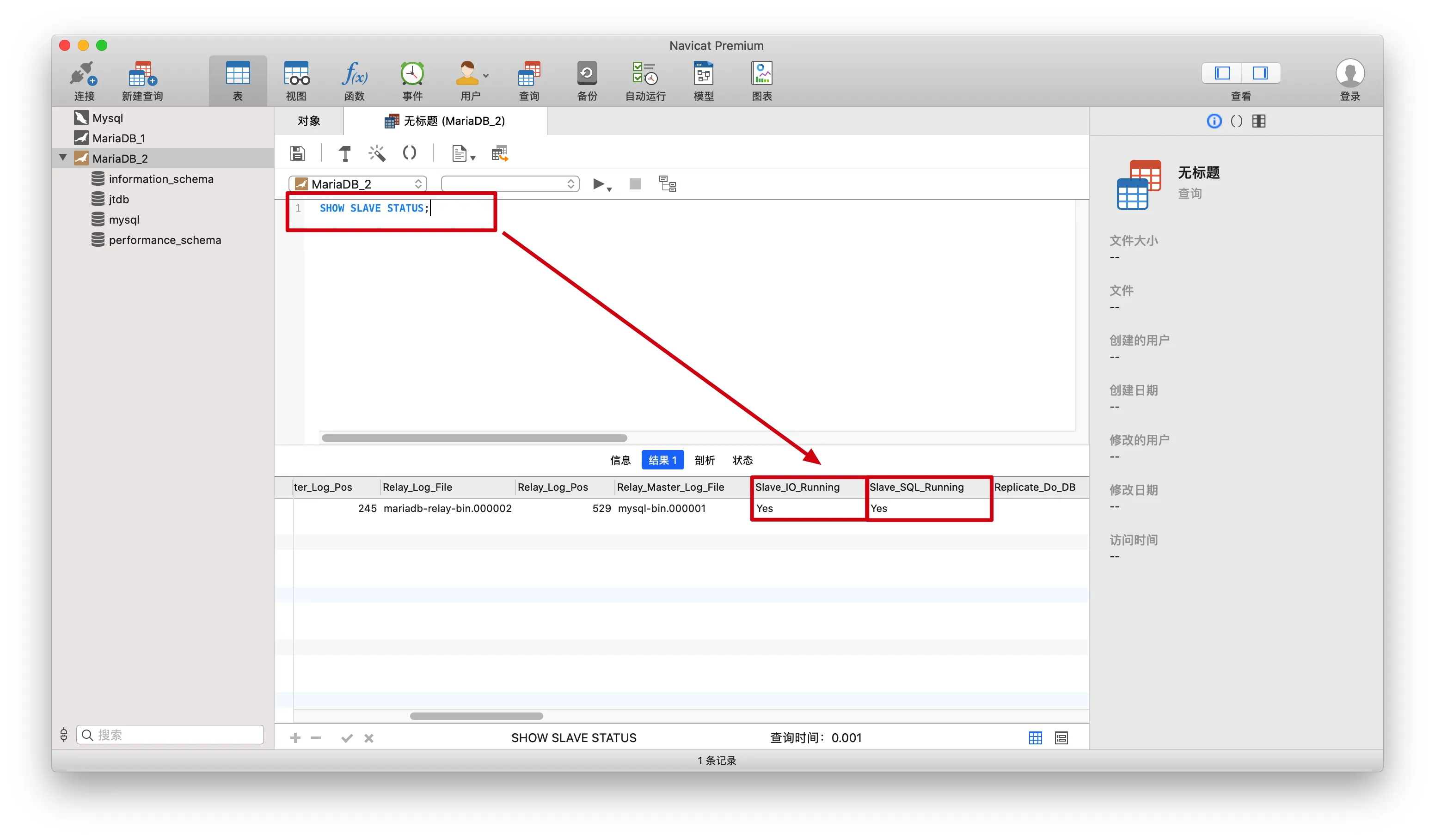Open the run options dropdown arrow
The image size is (1435, 840).
[609, 189]
